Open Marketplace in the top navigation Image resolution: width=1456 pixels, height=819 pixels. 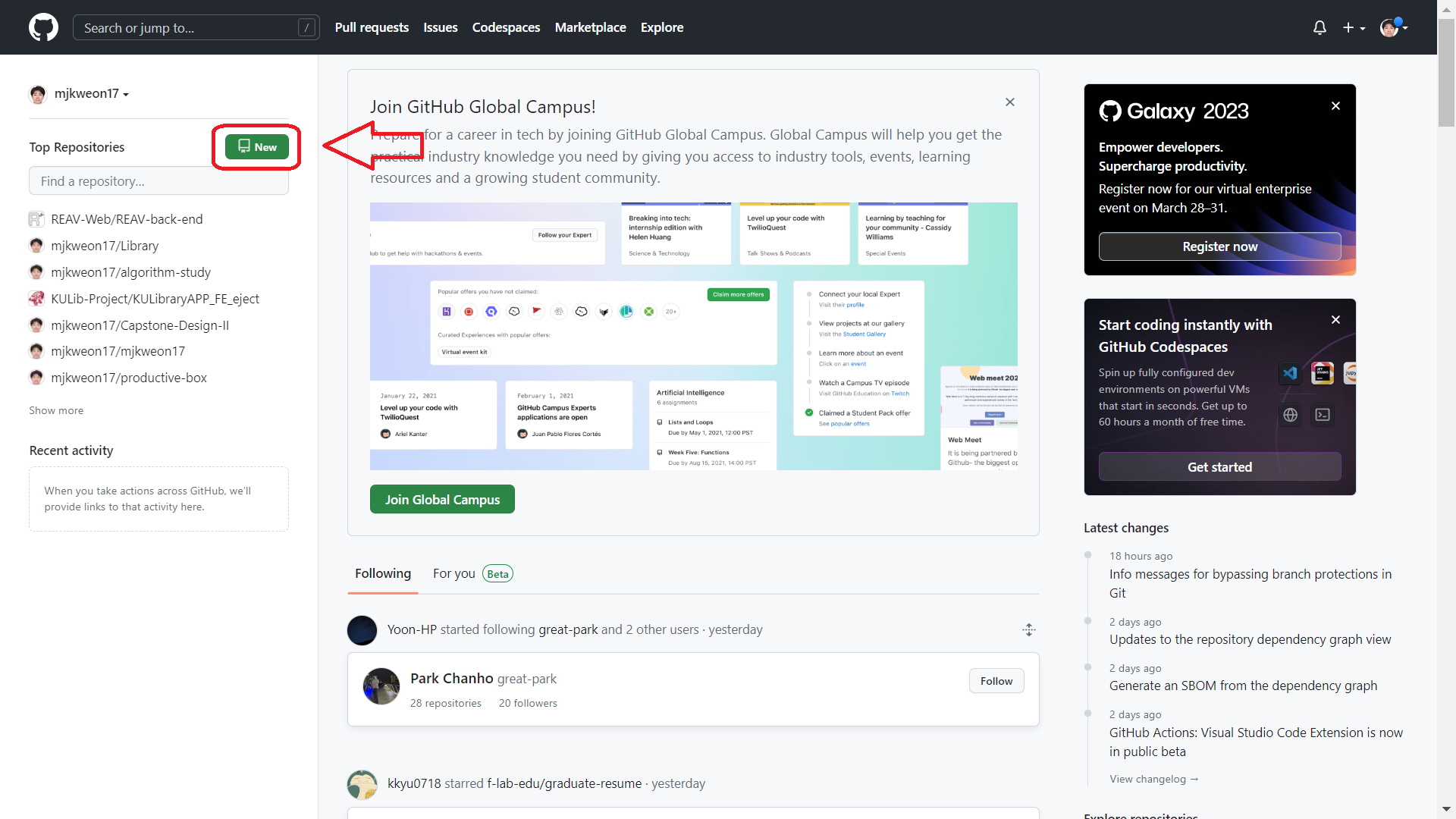coord(590,27)
